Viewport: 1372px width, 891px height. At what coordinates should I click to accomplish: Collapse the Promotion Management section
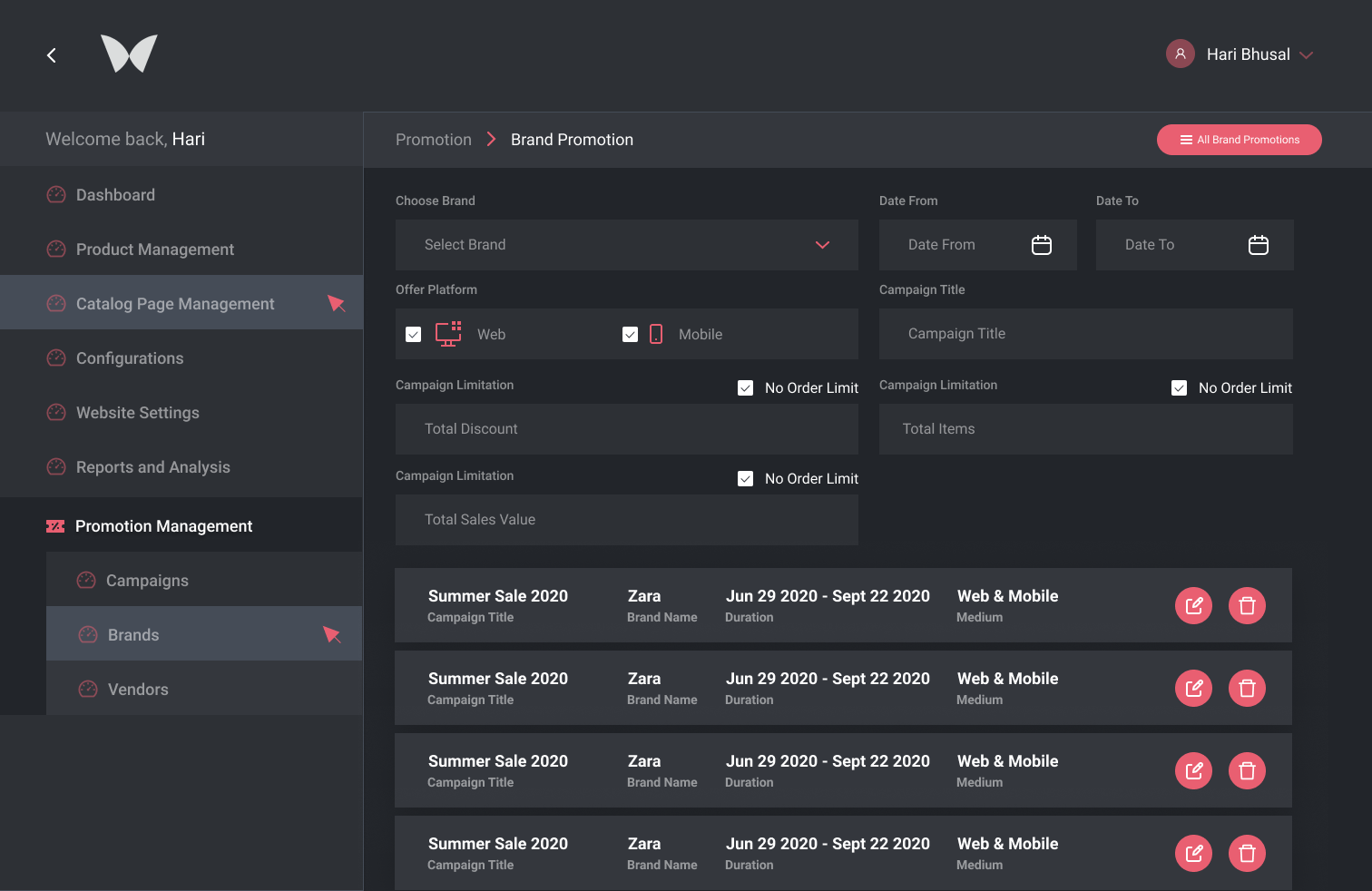pos(163,526)
